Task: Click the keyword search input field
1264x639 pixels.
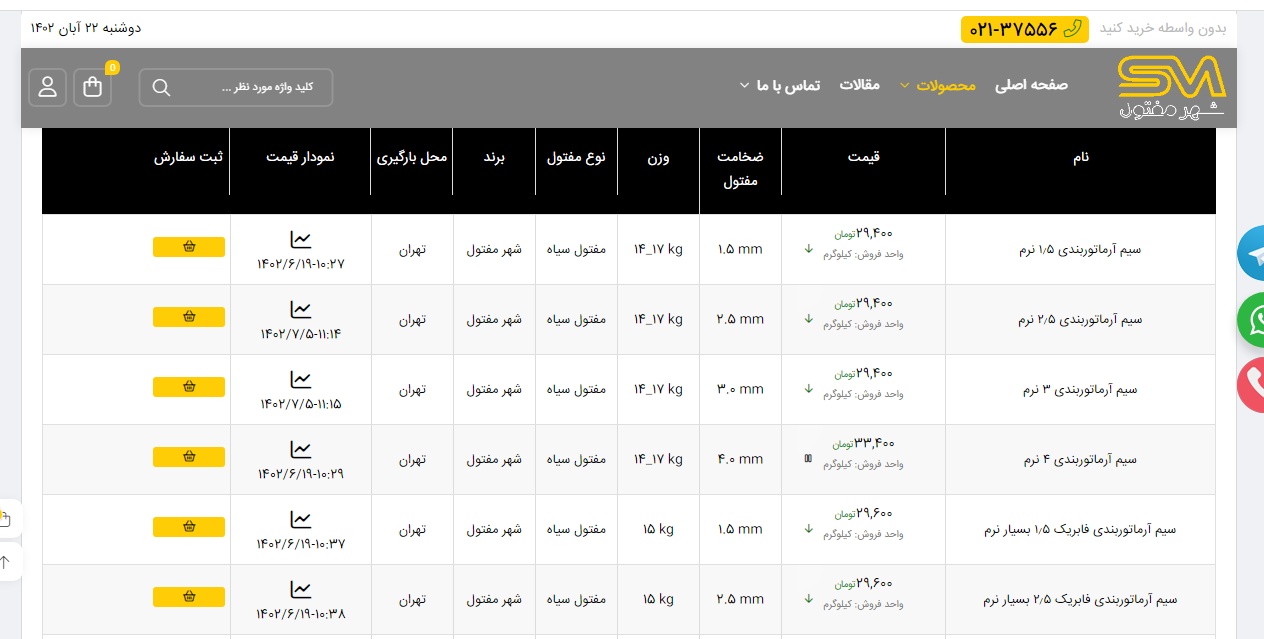Action: pyautogui.click(x=250, y=87)
